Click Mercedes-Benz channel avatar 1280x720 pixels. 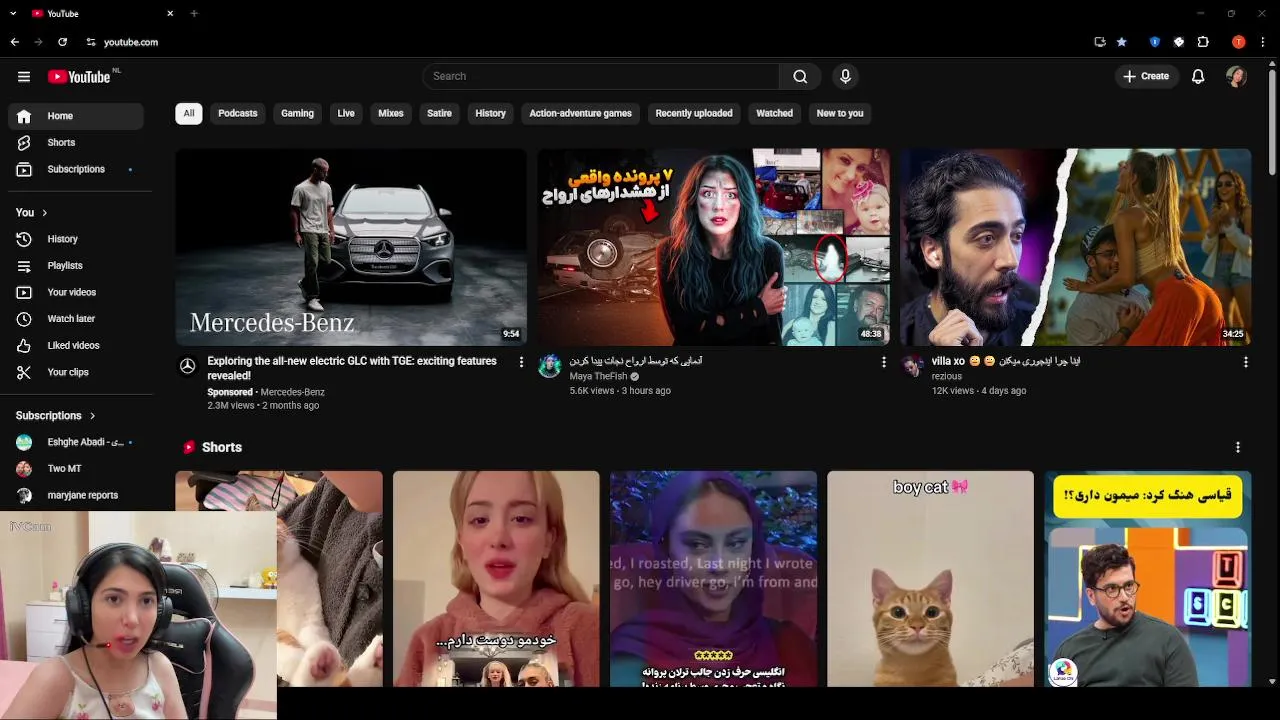(187, 366)
